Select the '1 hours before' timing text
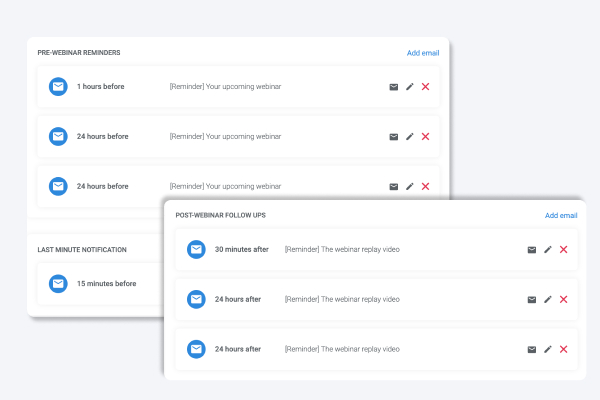 point(101,87)
